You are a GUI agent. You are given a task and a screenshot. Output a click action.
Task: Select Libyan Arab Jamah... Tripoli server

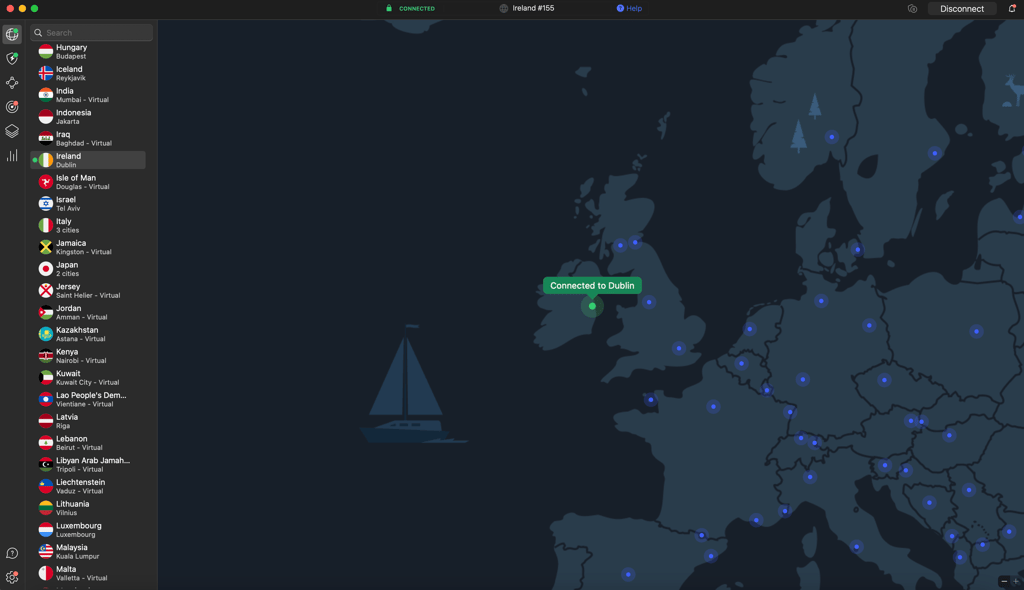(x=88, y=464)
